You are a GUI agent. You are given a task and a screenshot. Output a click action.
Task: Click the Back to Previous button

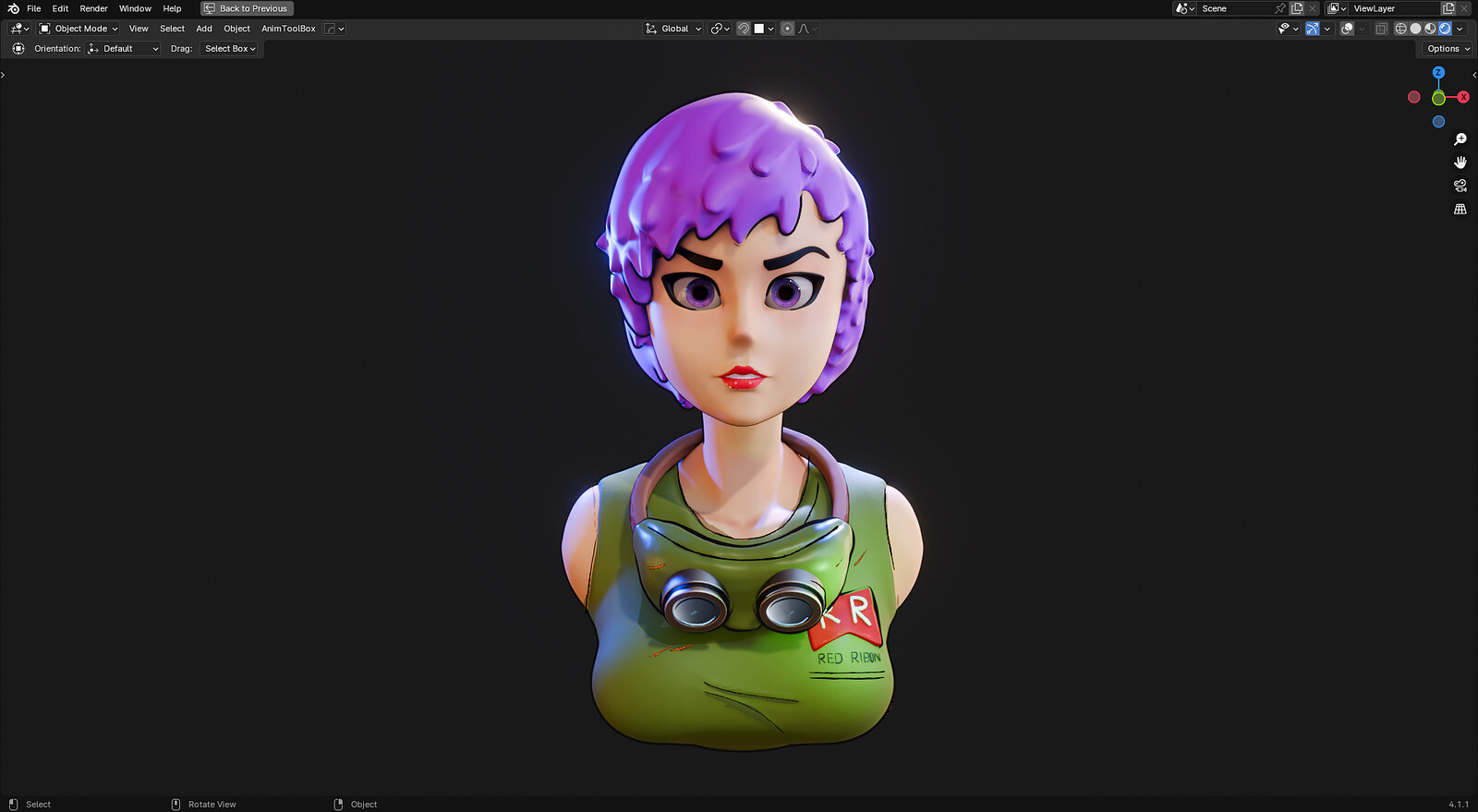click(247, 8)
